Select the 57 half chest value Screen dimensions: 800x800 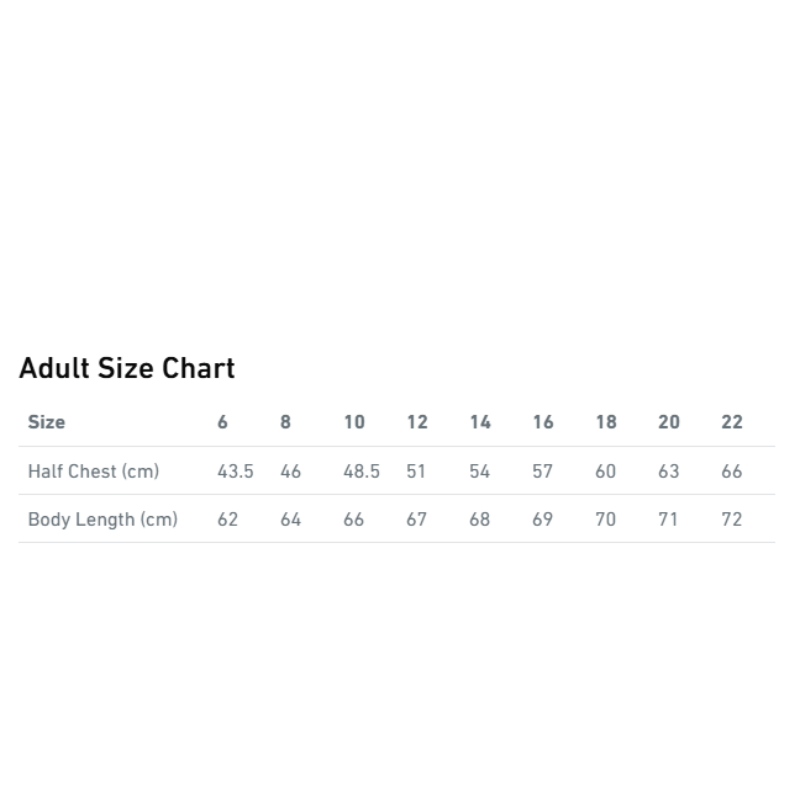point(543,471)
